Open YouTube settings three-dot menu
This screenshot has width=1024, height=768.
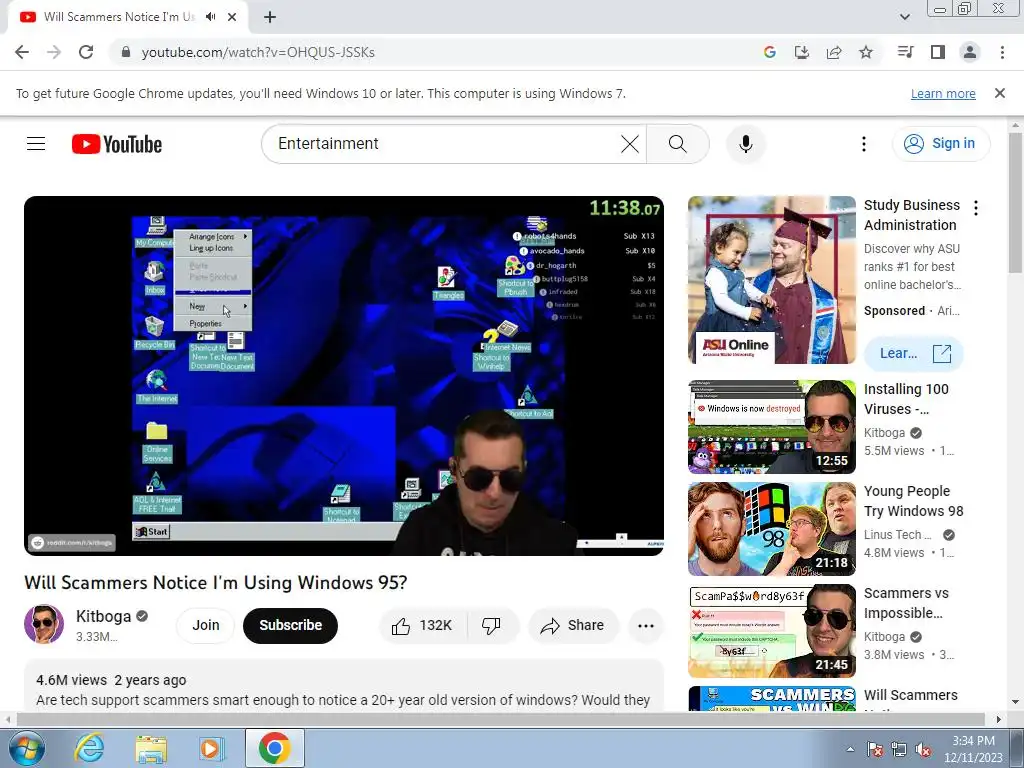click(863, 144)
